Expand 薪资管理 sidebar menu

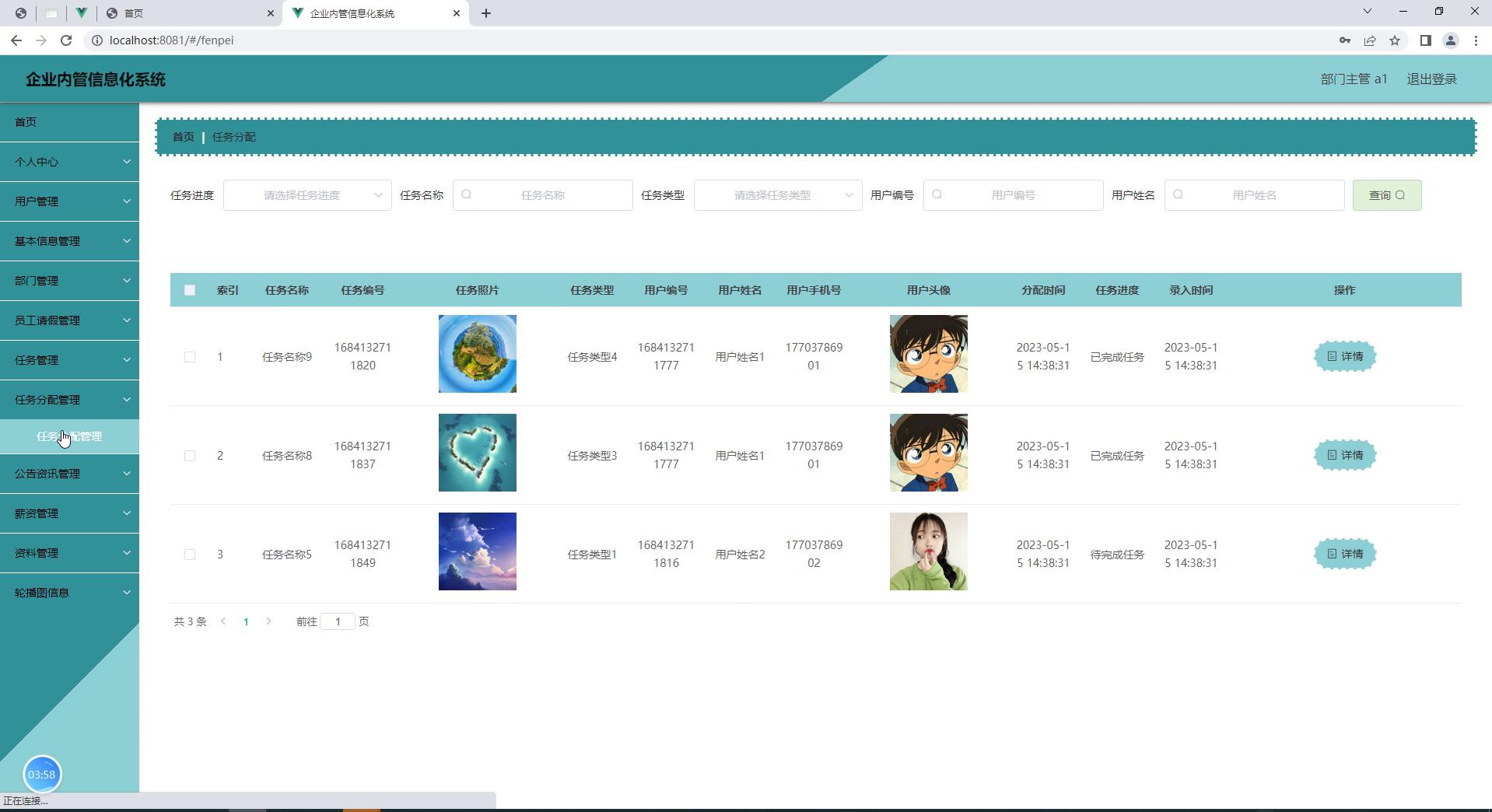point(69,513)
